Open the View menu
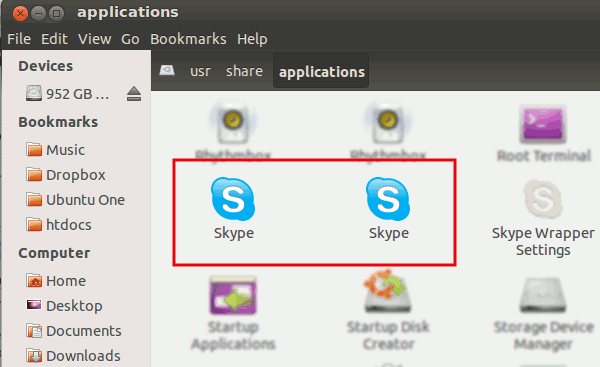This screenshot has height=367, width=600. 95,39
